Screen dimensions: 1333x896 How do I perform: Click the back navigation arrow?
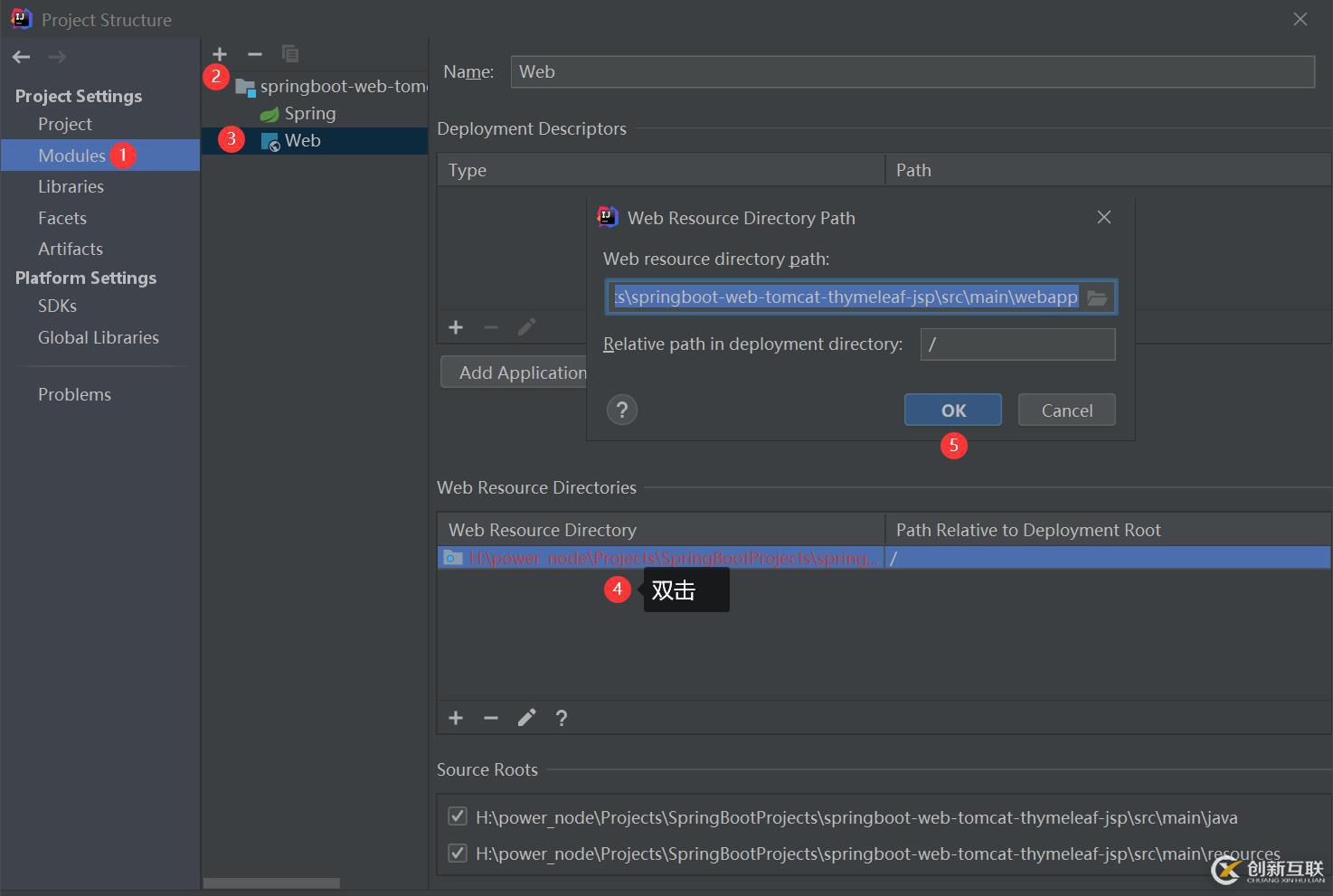[22, 57]
